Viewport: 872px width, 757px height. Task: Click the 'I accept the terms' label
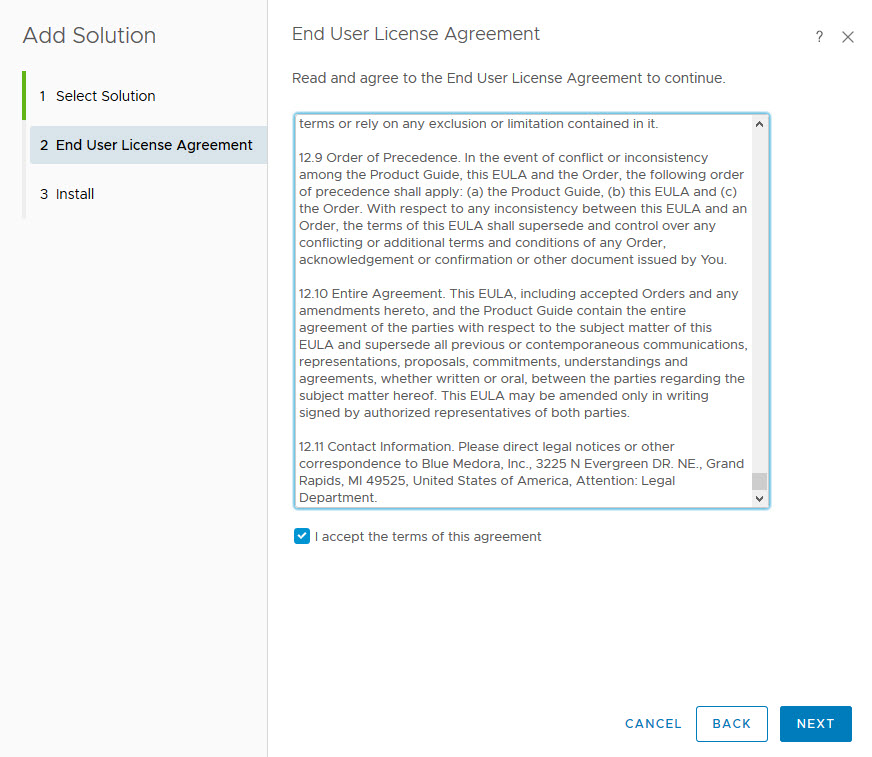428,537
